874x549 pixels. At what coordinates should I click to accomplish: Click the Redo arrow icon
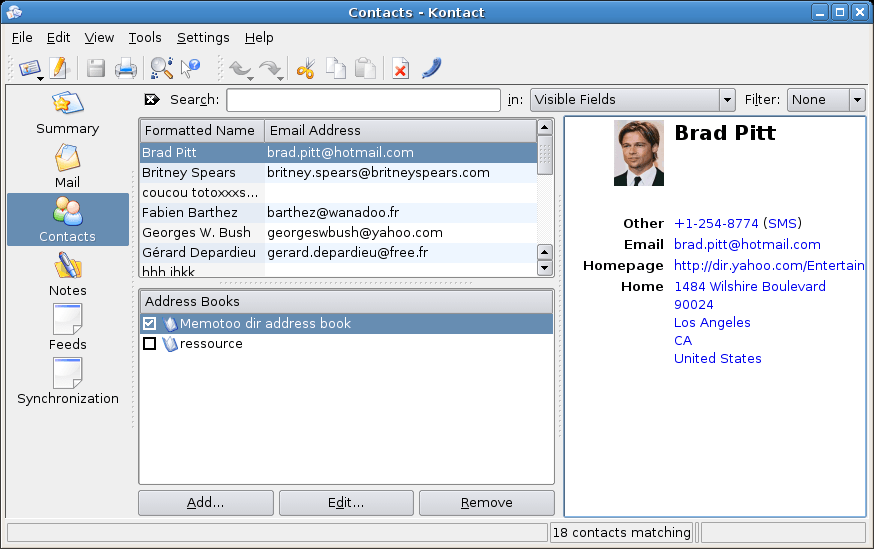270,69
